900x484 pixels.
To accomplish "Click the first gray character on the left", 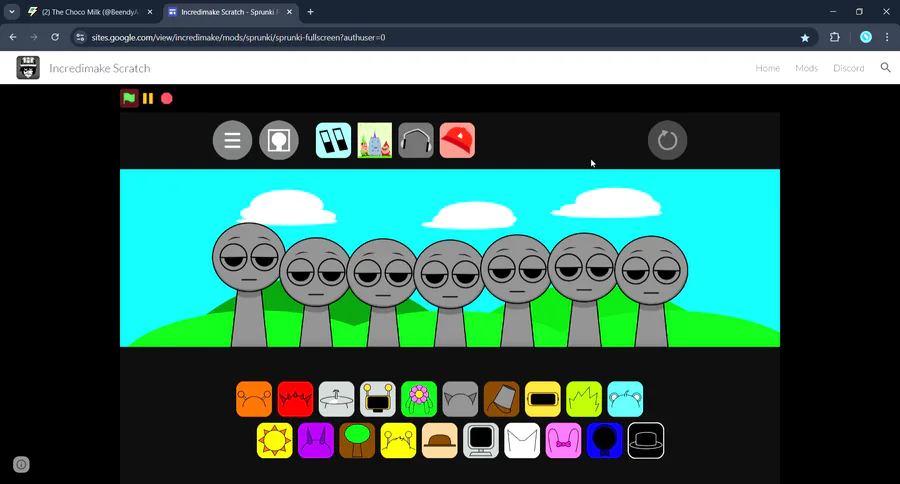I will [x=249, y=284].
